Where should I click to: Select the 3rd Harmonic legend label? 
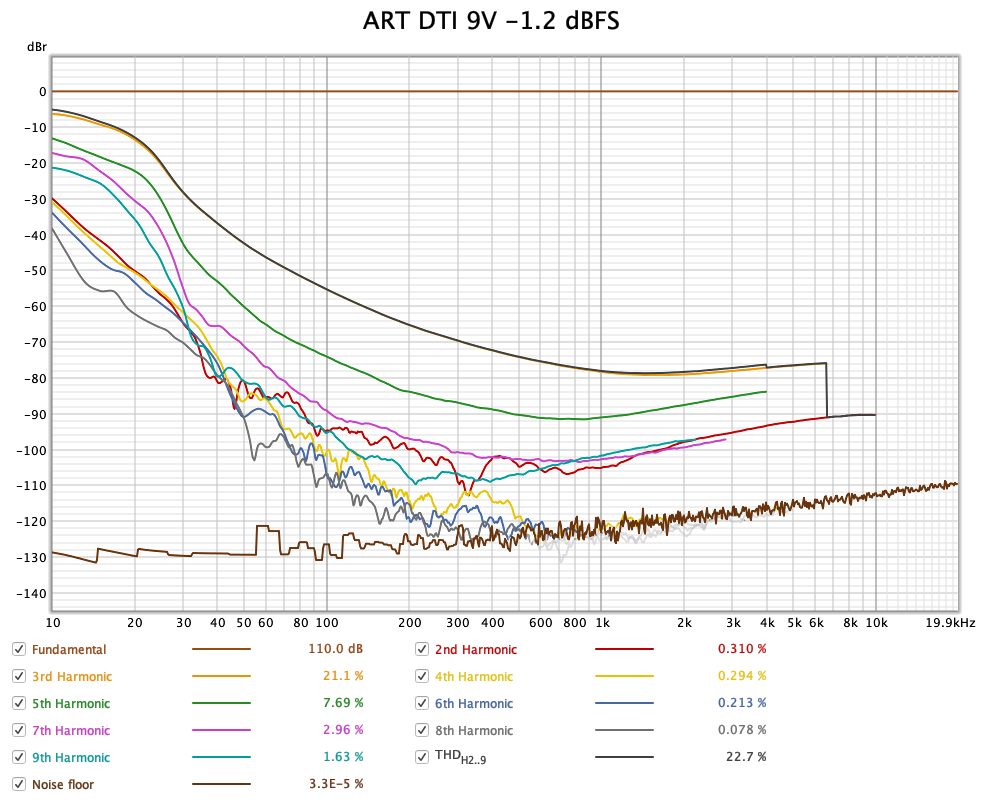coord(72,676)
